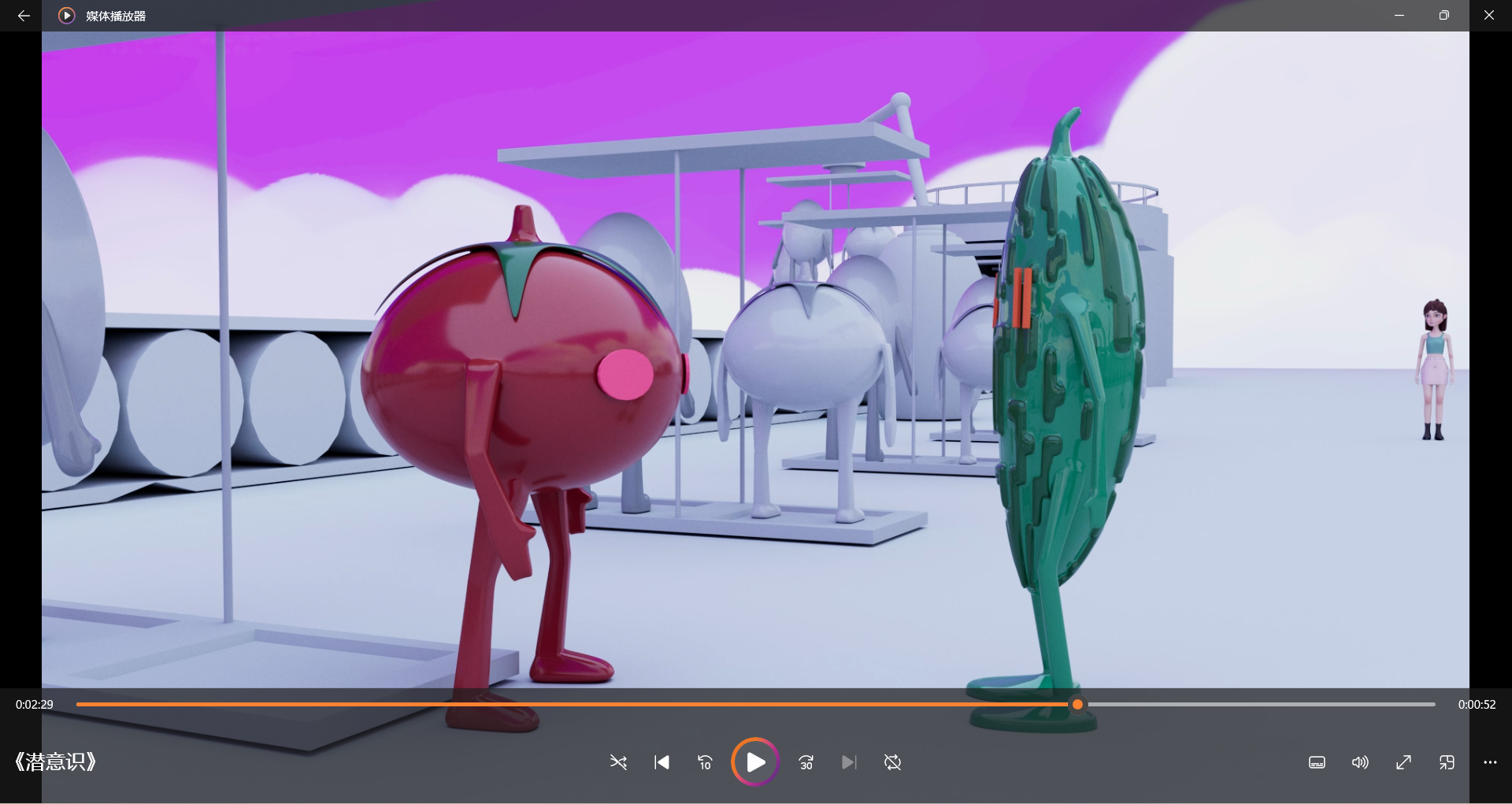Open the more options menu
The width and height of the screenshot is (1512, 804).
[1490, 762]
